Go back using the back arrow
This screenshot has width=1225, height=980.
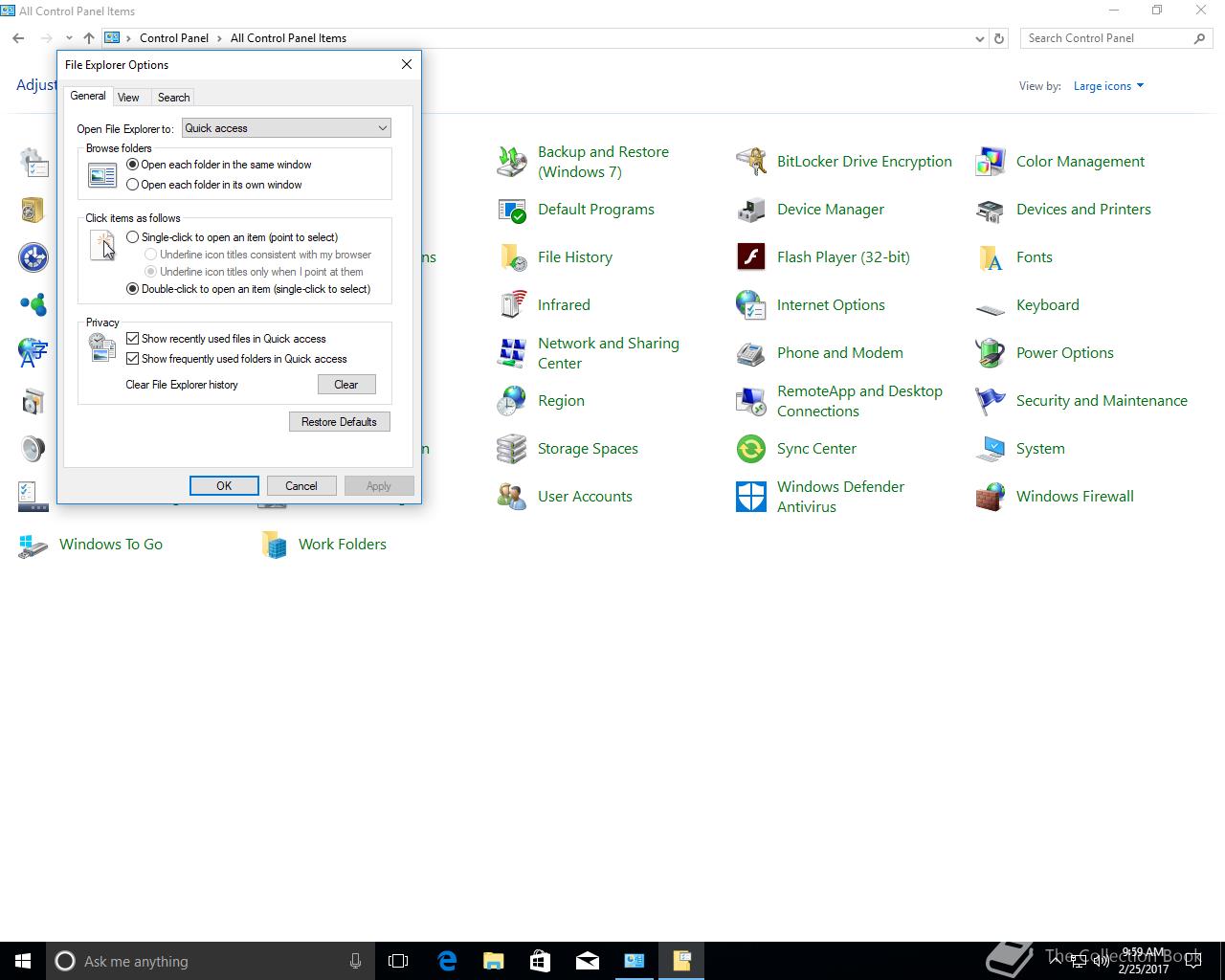pyautogui.click(x=18, y=38)
